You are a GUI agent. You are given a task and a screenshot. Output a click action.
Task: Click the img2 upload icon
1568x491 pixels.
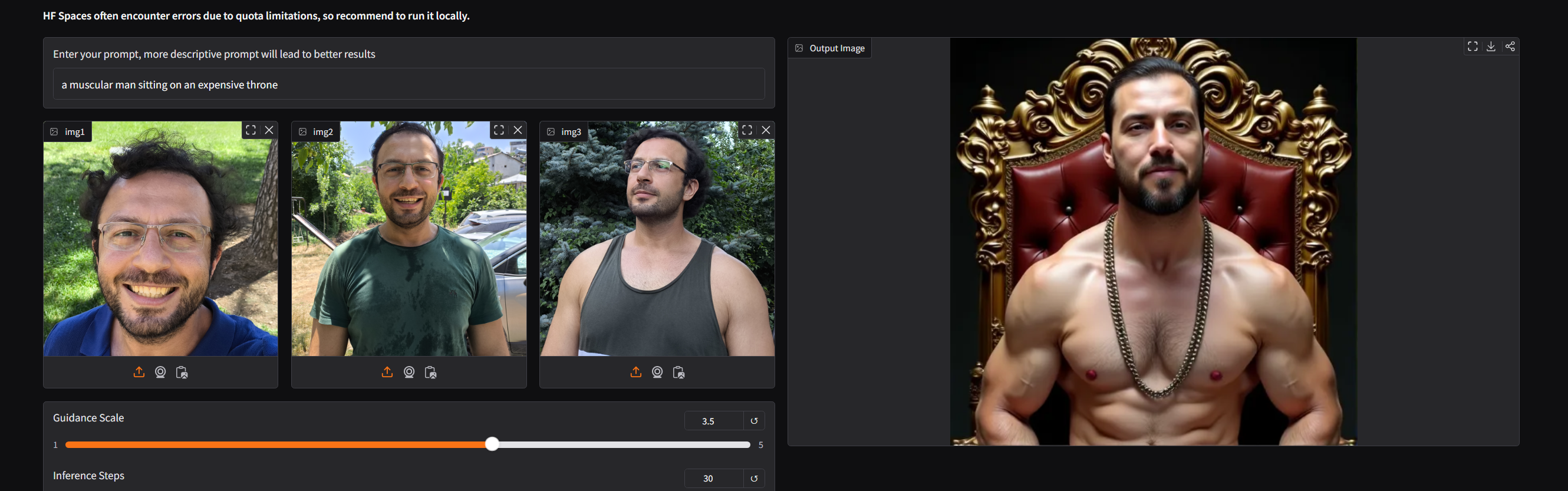point(387,373)
